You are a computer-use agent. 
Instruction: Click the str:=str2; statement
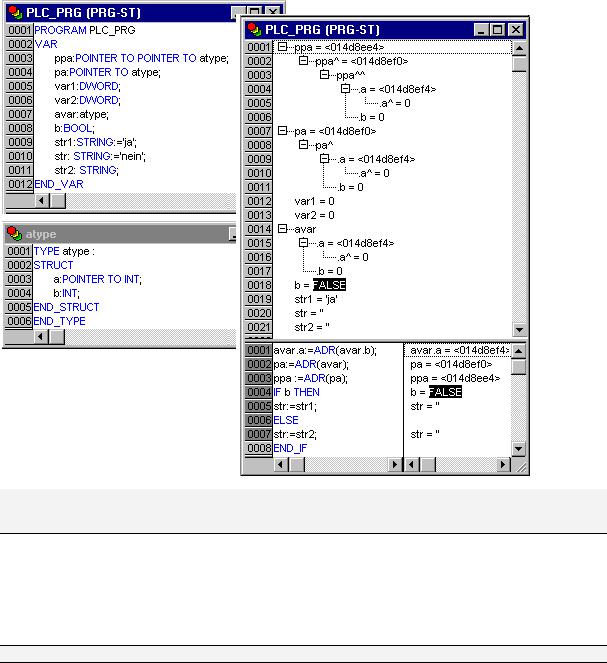click(295, 434)
